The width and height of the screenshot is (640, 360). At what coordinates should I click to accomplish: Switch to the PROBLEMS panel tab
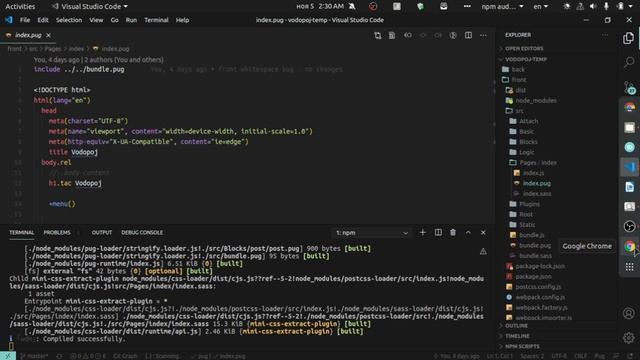[x=57, y=233]
